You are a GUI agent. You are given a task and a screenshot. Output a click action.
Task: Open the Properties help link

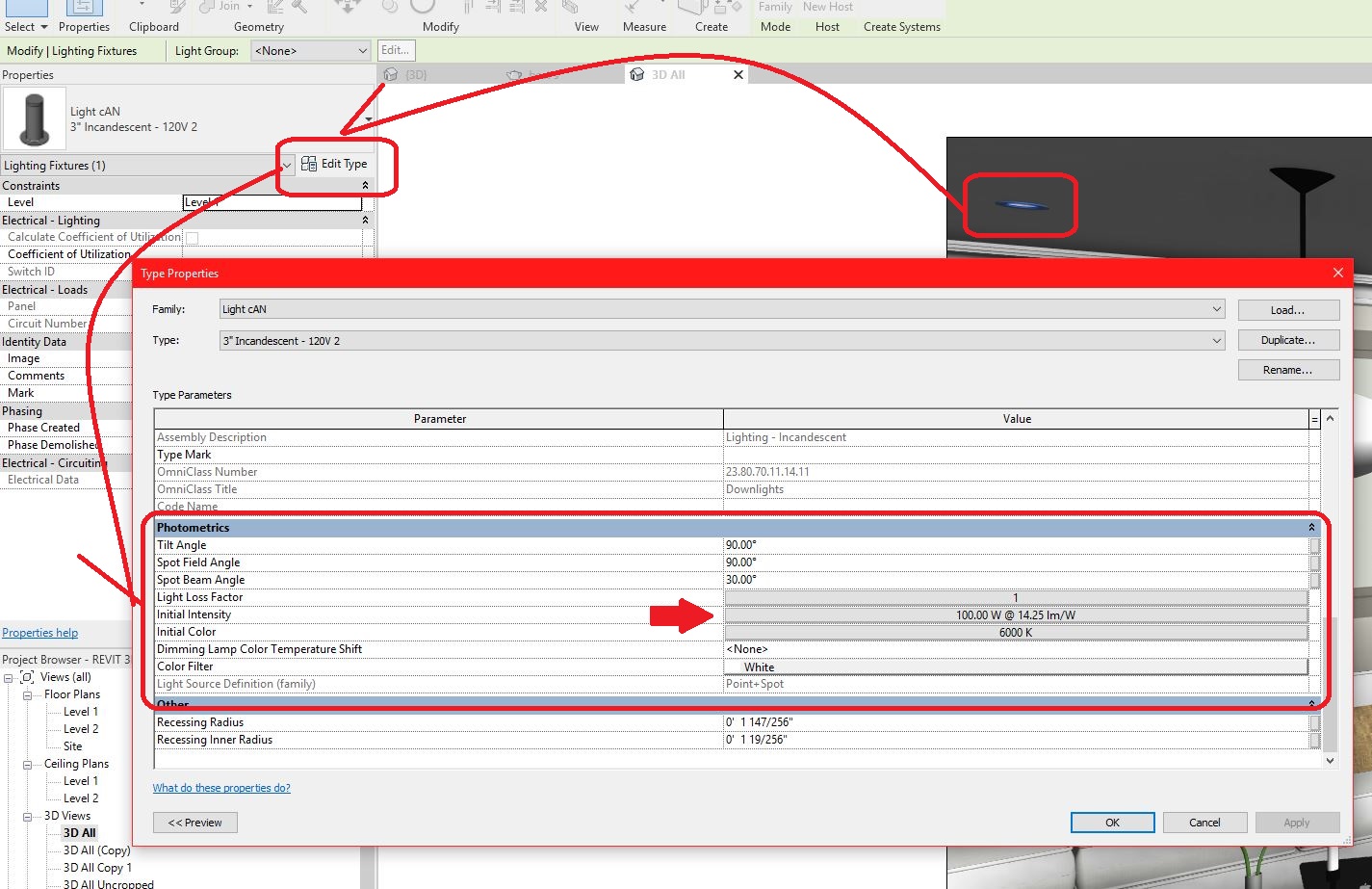click(x=39, y=633)
